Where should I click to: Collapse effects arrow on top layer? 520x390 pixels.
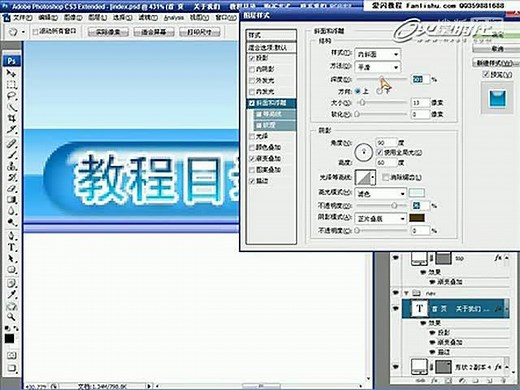pyautogui.click(x=507, y=258)
